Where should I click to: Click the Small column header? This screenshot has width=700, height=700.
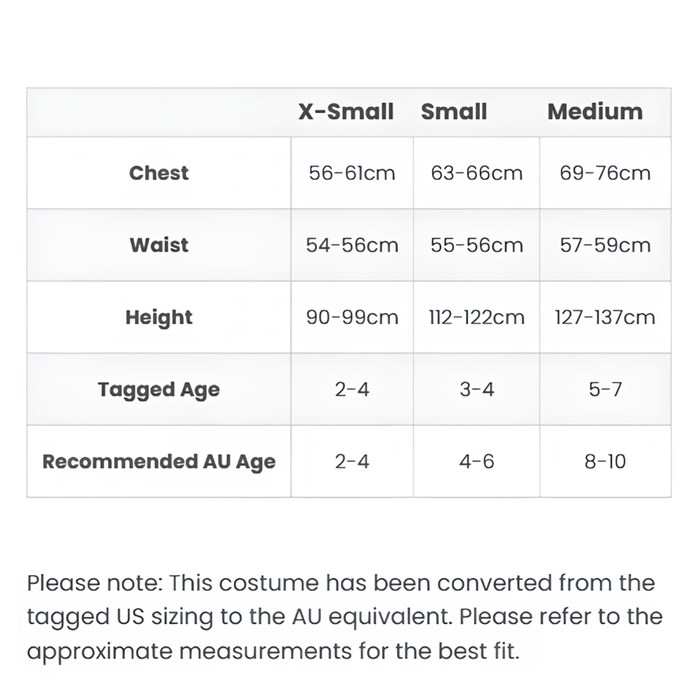click(454, 112)
